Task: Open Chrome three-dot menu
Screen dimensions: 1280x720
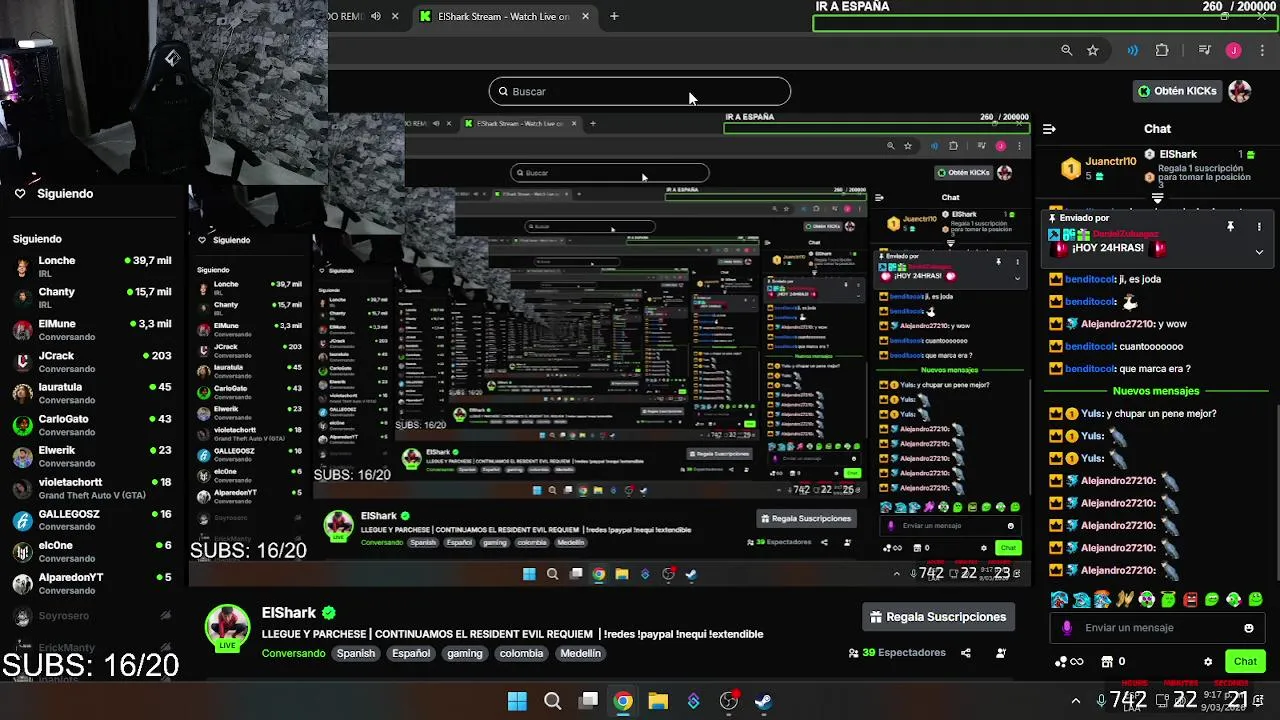Action: 1264,50
